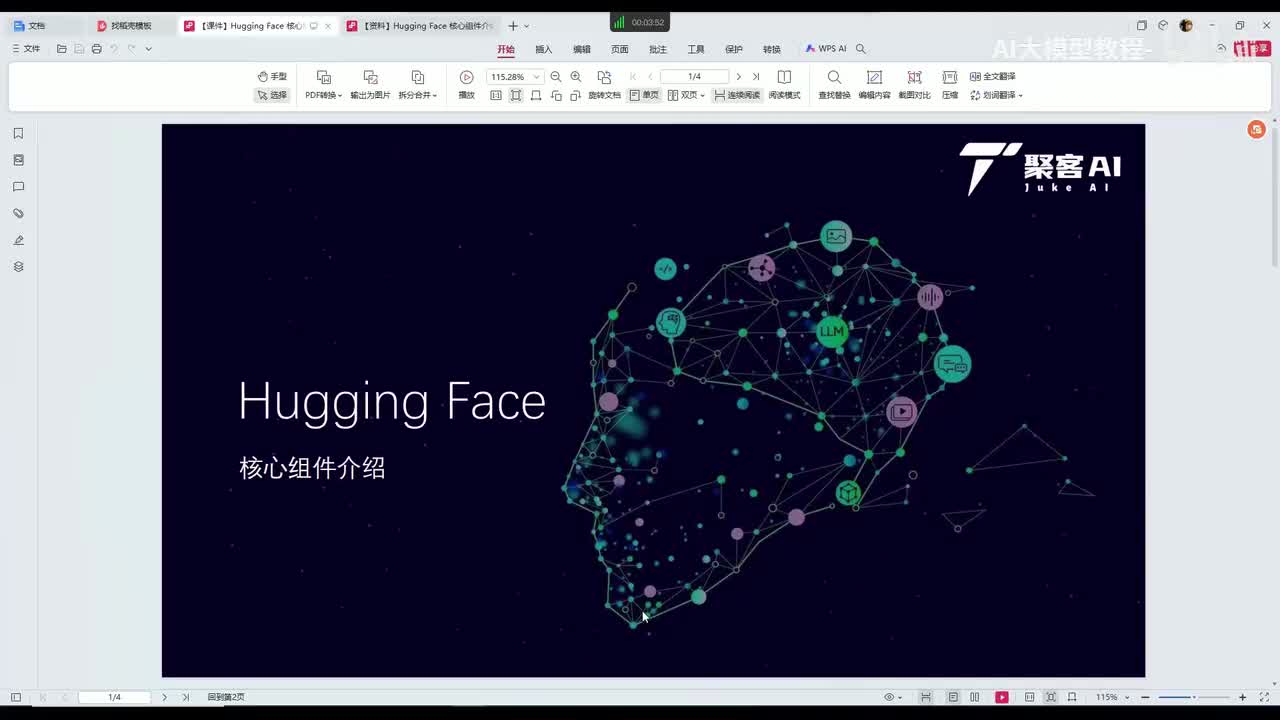The image size is (1280, 720).
Task: Switch to 【资料】Hugging Face document tab
Action: click(x=420, y=26)
